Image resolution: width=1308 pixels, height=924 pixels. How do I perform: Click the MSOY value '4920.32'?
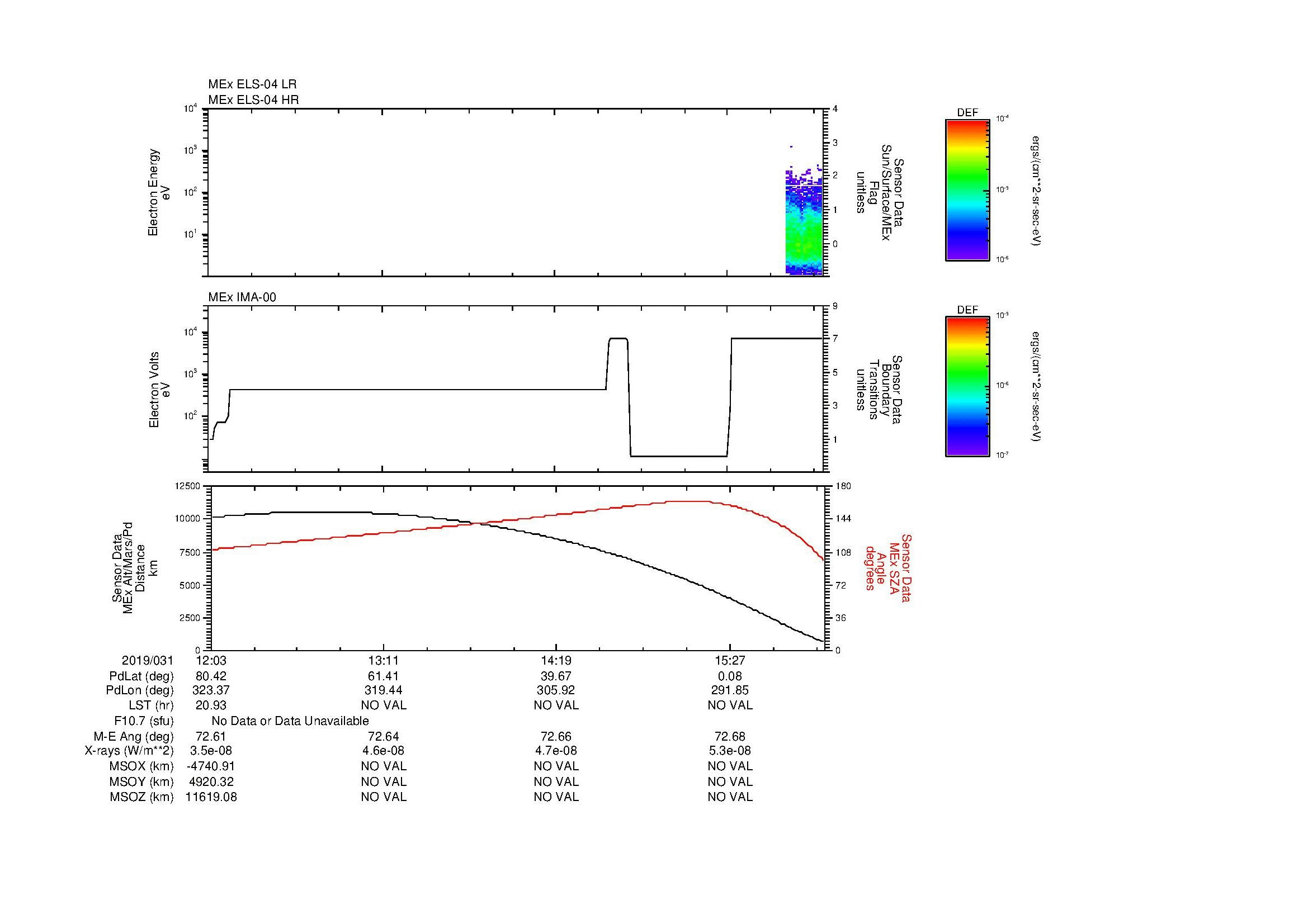point(211,781)
